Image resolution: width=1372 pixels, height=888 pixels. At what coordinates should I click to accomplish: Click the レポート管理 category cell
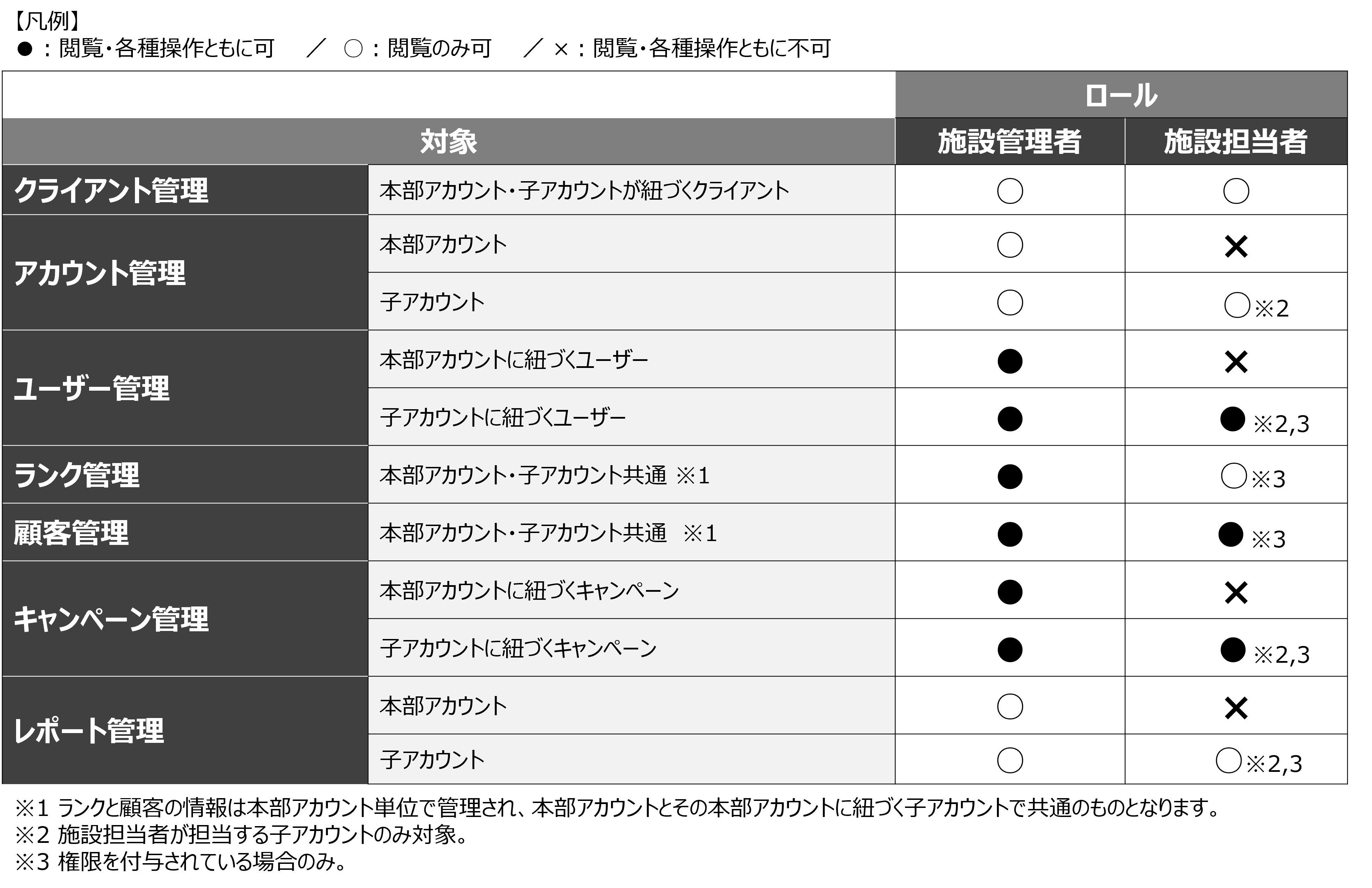pyautogui.click(x=185, y=731)
